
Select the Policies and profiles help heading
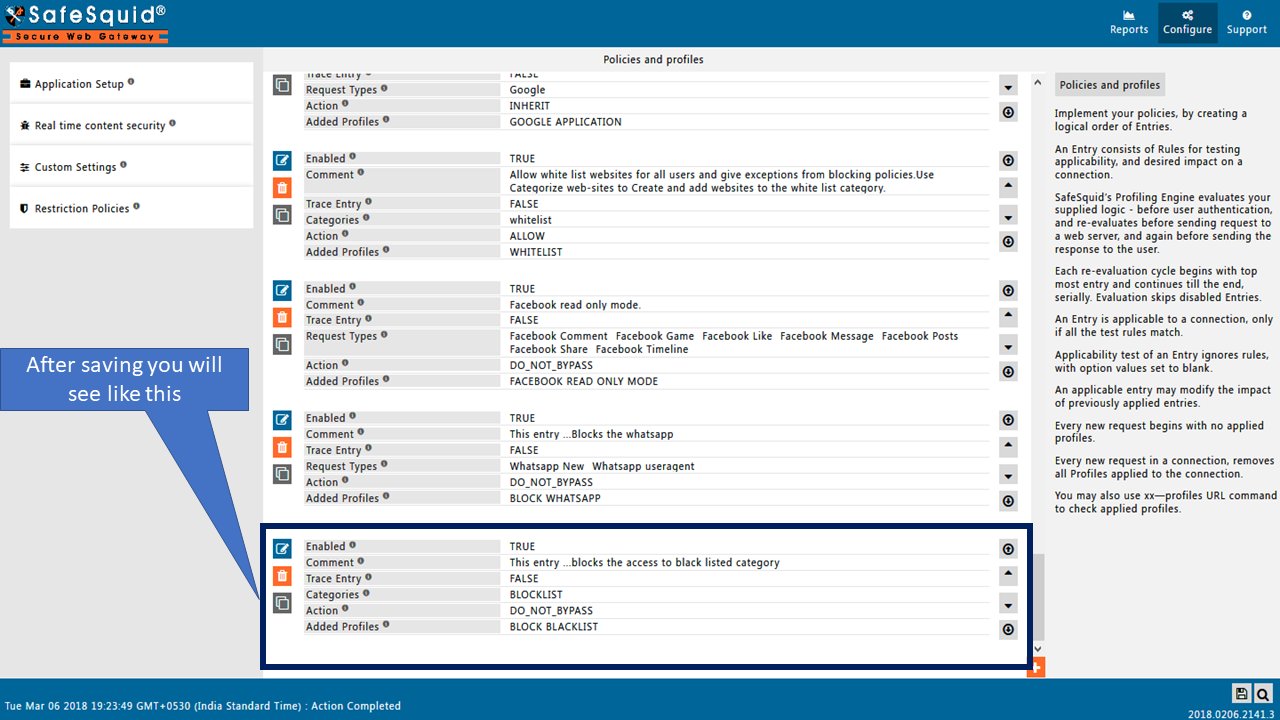pos(1110,85)
